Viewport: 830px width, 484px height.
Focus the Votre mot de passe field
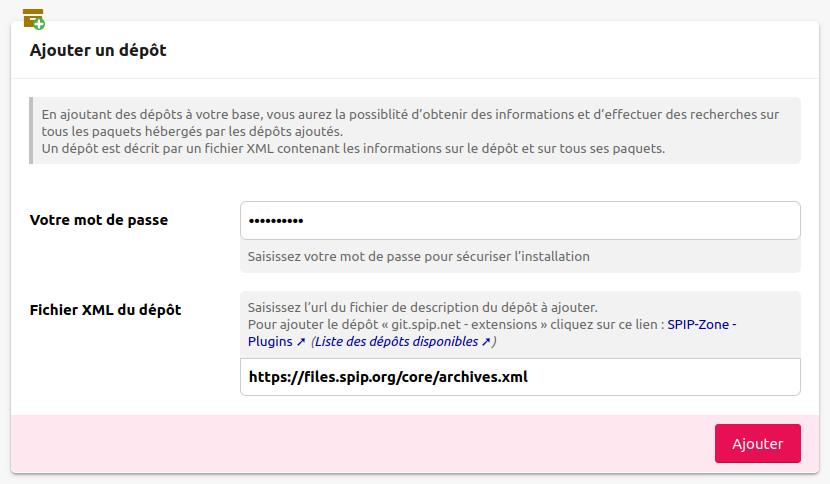pos(520,220)
